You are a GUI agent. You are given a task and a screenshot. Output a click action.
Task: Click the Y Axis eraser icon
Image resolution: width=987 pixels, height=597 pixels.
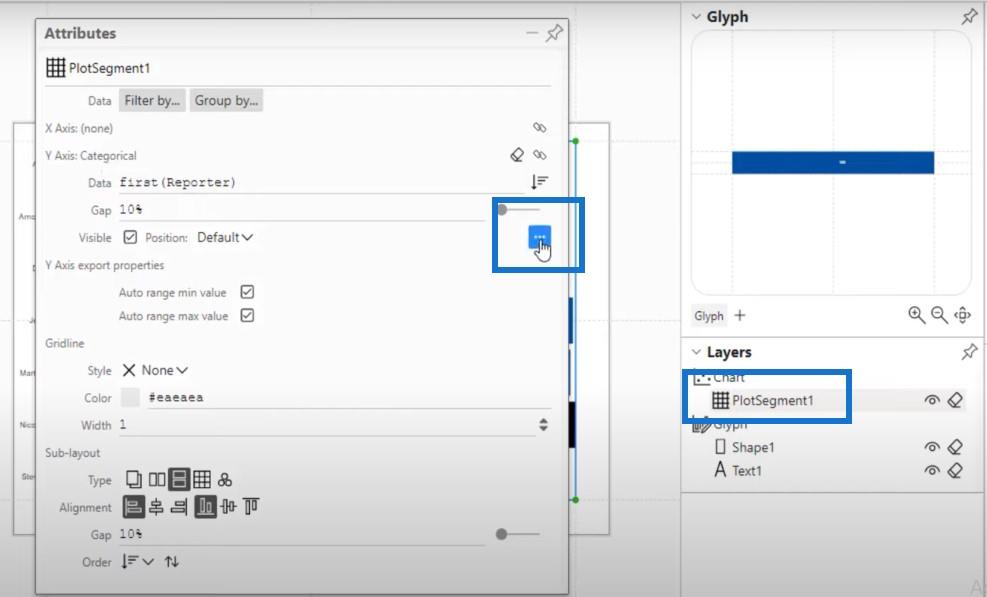click(x=517, y=154)
